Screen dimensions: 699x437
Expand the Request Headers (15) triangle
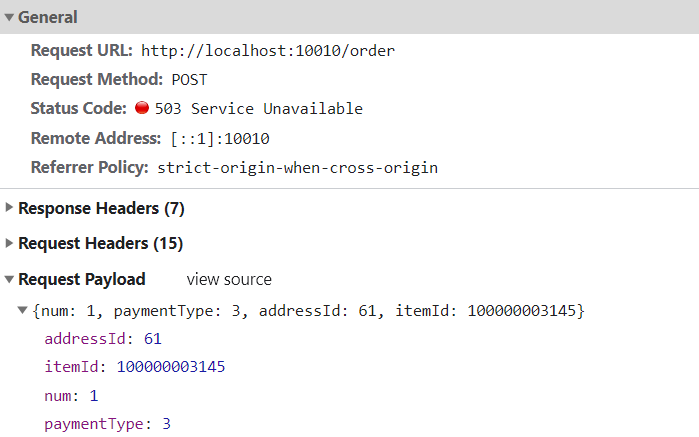[x=9, y=243]
